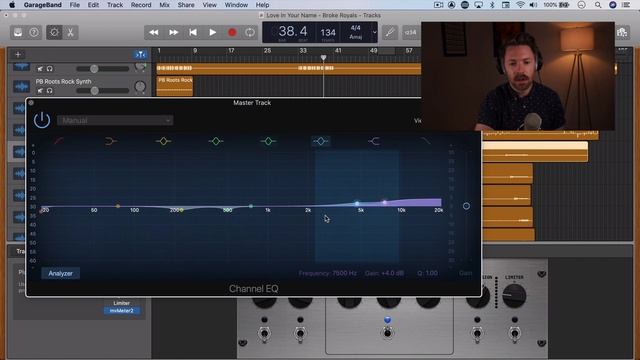Click the Gain +4.0 dB readout
The width and height of the screenshot is (640, 360).
(x=384, y=273)
